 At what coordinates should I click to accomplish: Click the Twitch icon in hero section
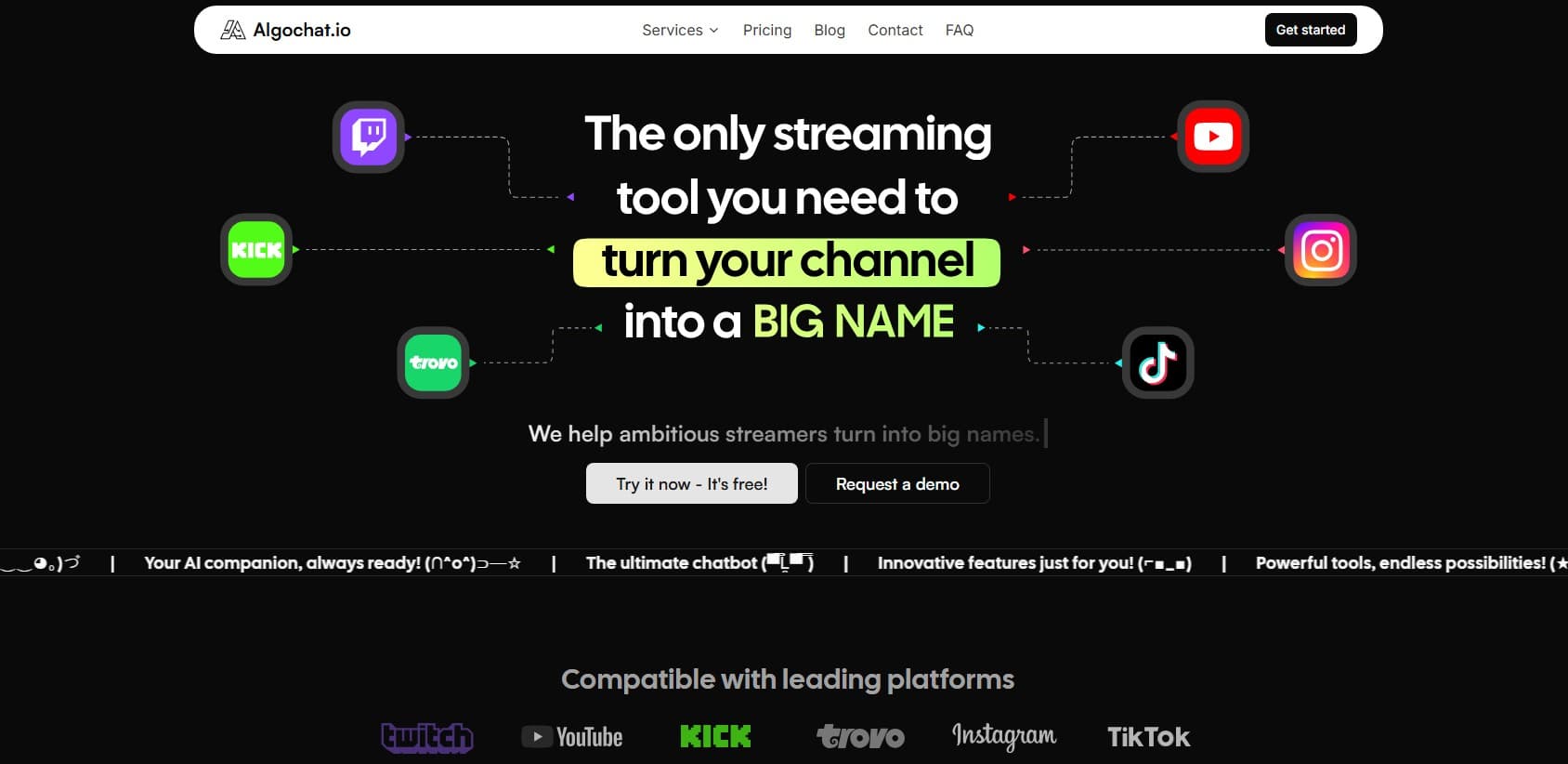[x=369, y=137]
